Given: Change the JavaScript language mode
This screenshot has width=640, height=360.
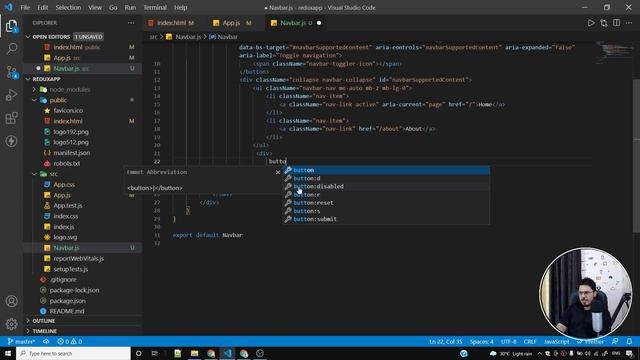Looking at the screenshot, I should 556,341.
